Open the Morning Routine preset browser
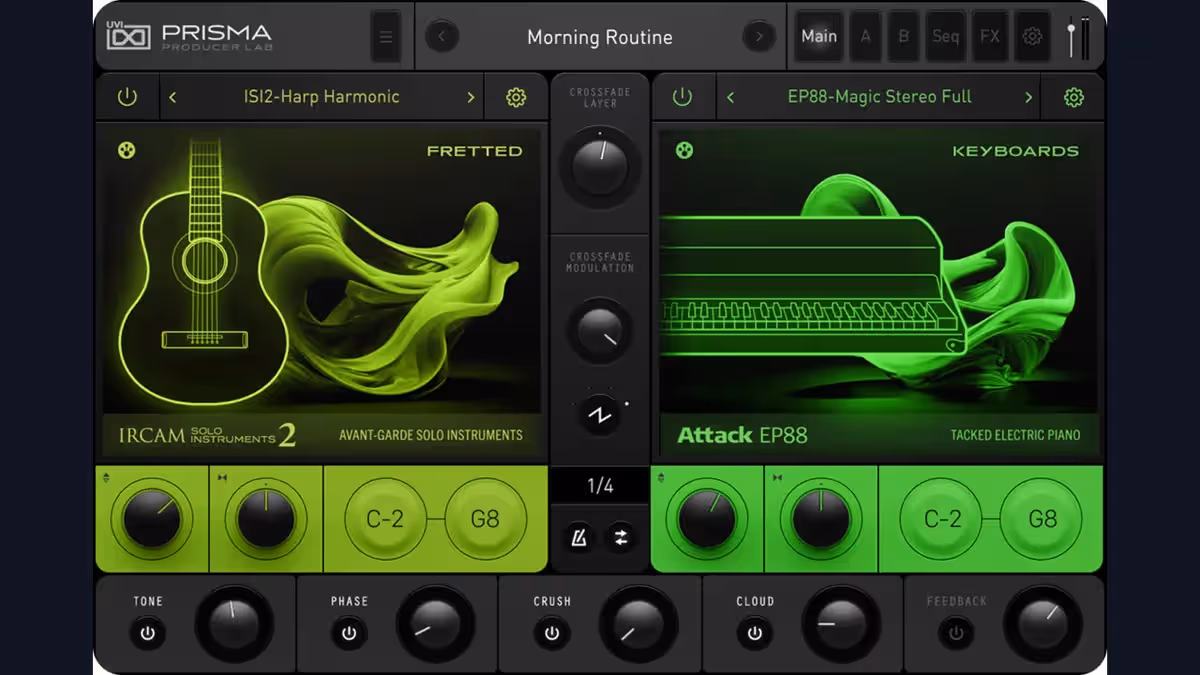The image size is (1200, 675). pyautogui.click(x=600, y=38)
